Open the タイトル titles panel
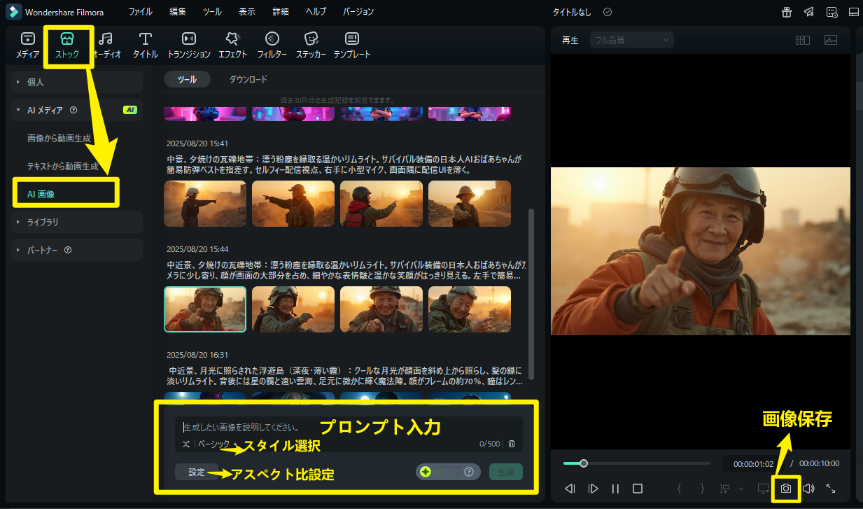This screenshot has height=509, width=863. point(145,45)
